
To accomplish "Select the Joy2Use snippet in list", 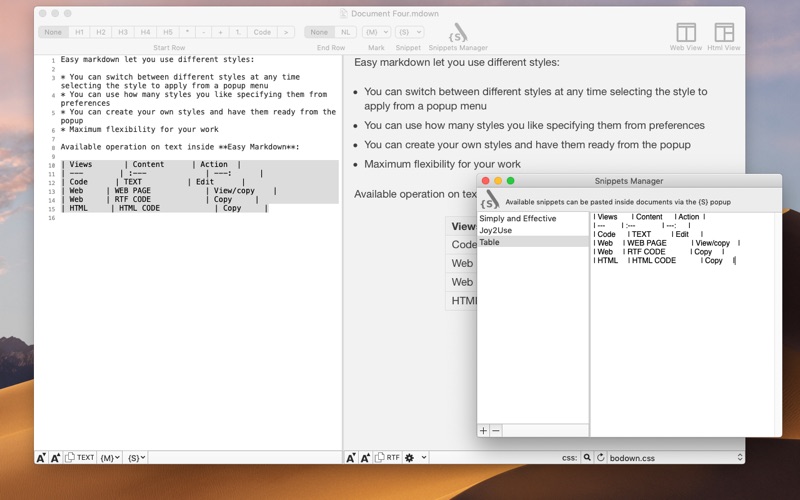I will (495, 230).
